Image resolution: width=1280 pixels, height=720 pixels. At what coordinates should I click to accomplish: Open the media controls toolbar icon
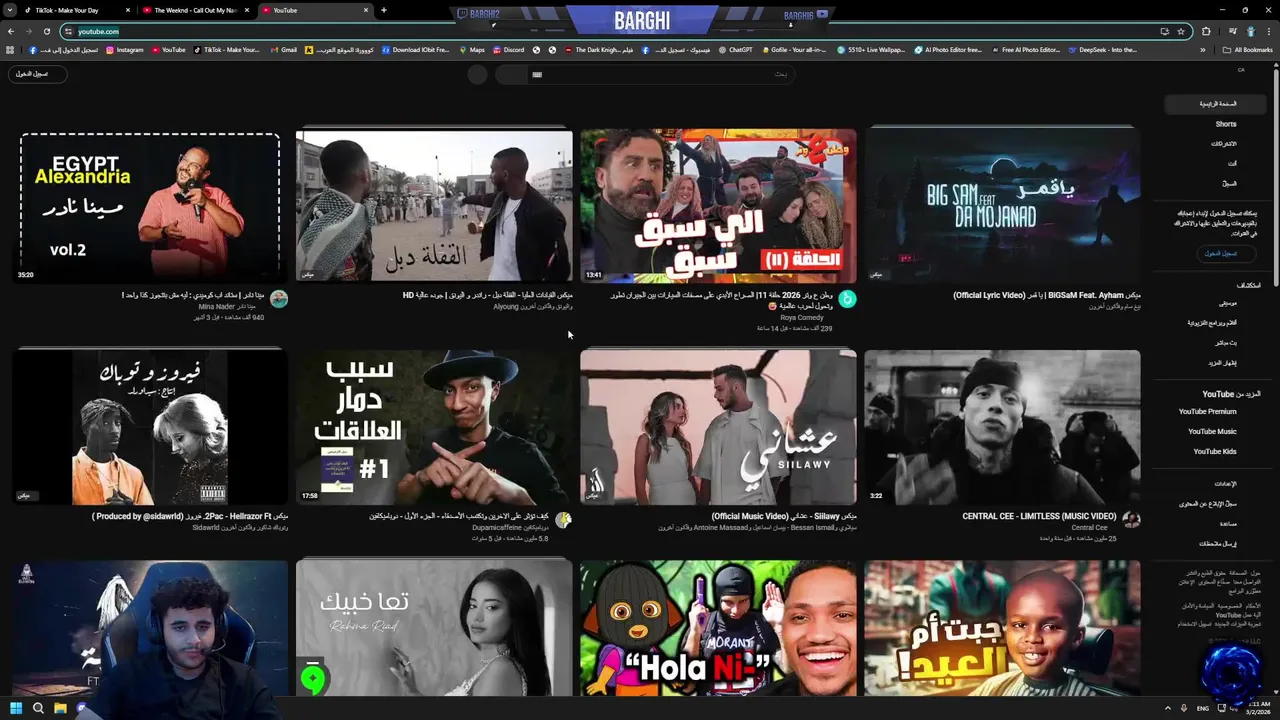coord(1231,31)
